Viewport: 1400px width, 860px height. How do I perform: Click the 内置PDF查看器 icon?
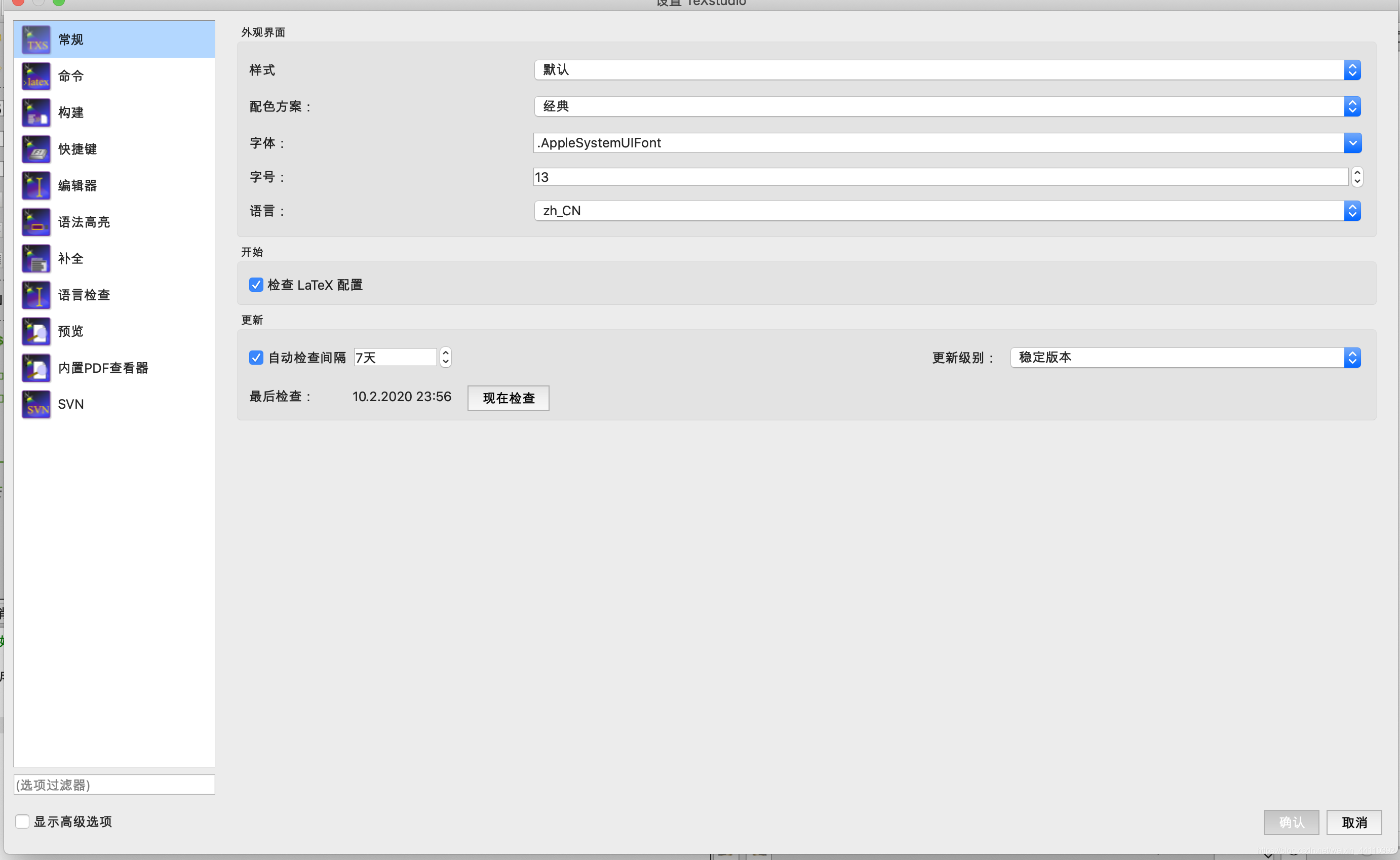(36, 367)
